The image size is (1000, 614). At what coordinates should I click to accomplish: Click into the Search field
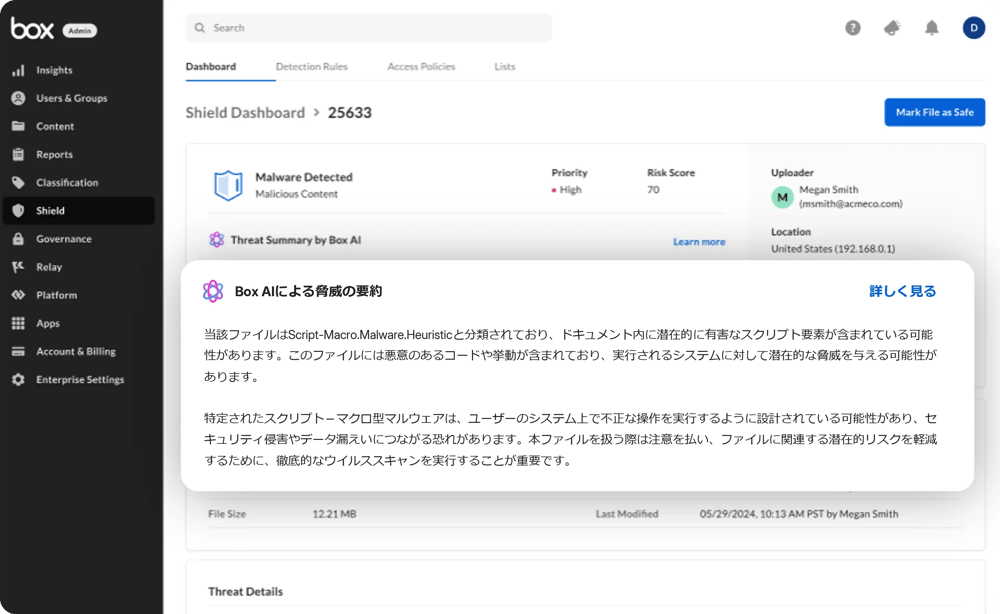pos(368,28)
